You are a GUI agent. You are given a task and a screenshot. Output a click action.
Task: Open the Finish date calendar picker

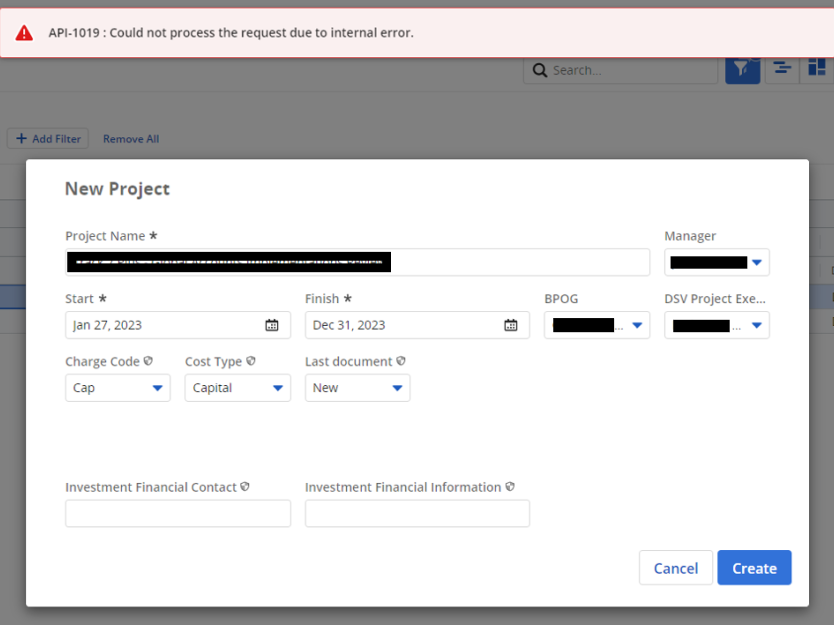click(511, 325)
